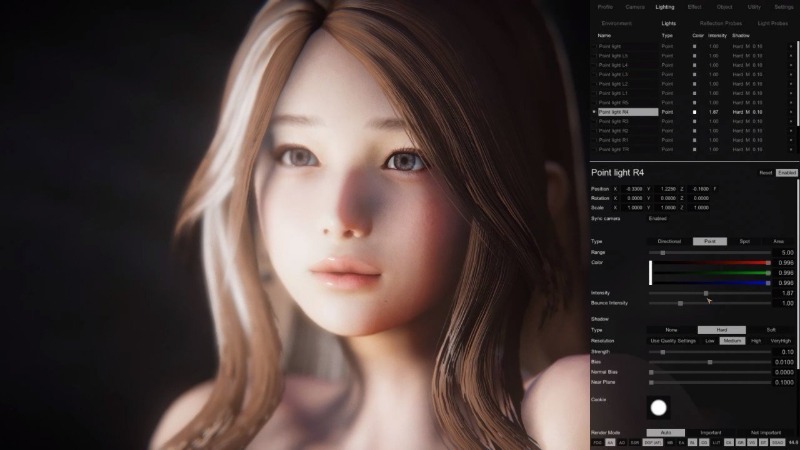Open the Camera tab
The width and height of the screenshot is (800, 450).
[635, 7]
